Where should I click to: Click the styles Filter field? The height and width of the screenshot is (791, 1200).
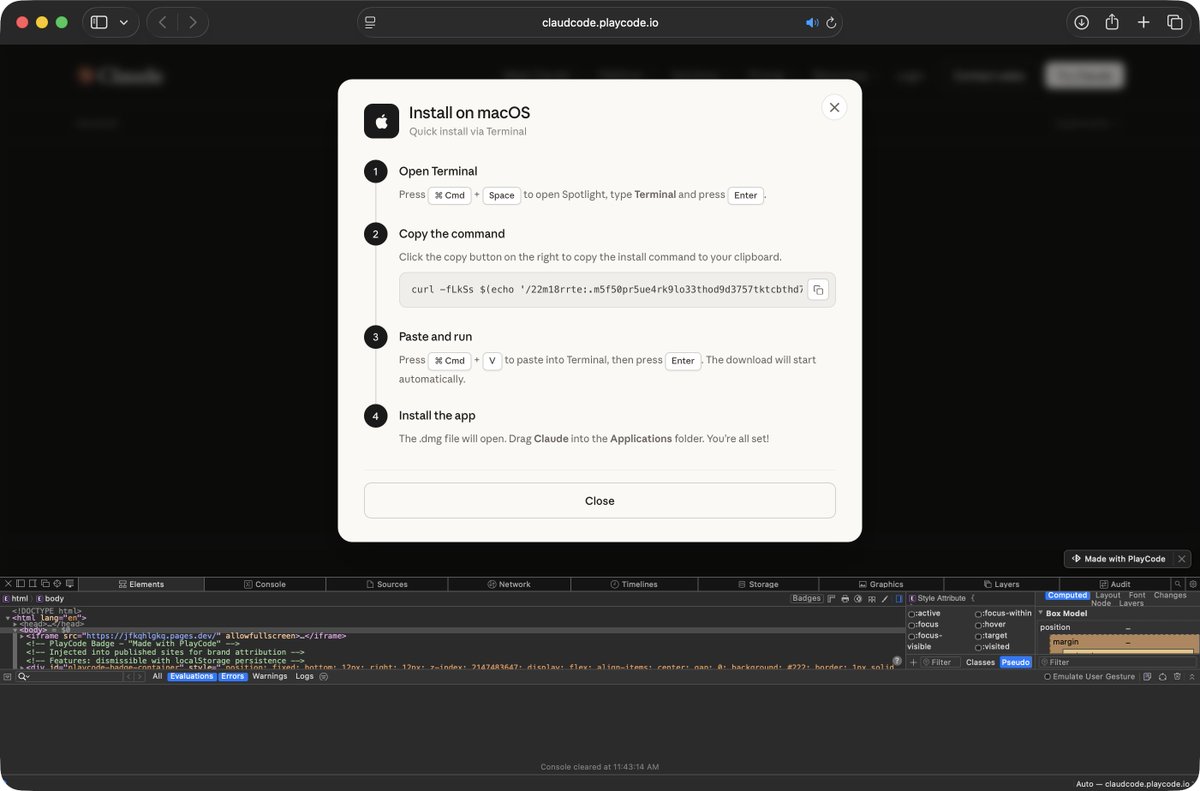940,662
